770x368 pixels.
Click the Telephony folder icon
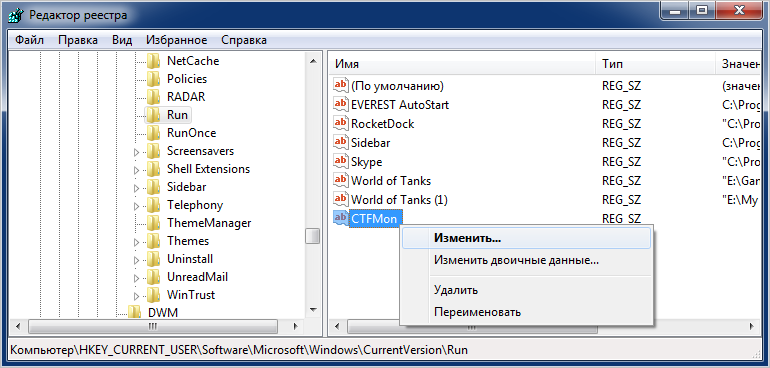(154, 205)
